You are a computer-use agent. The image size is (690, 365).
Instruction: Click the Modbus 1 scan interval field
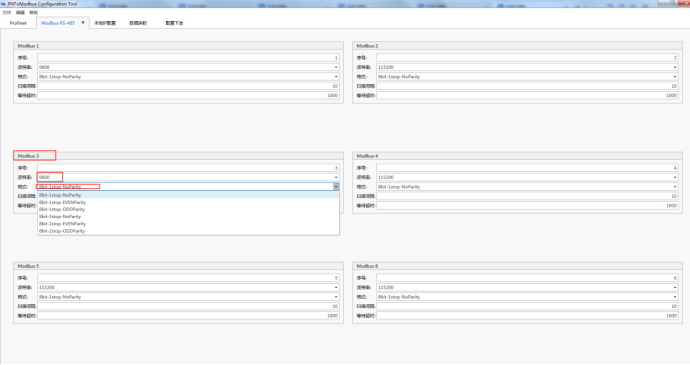tap(188, 86)
